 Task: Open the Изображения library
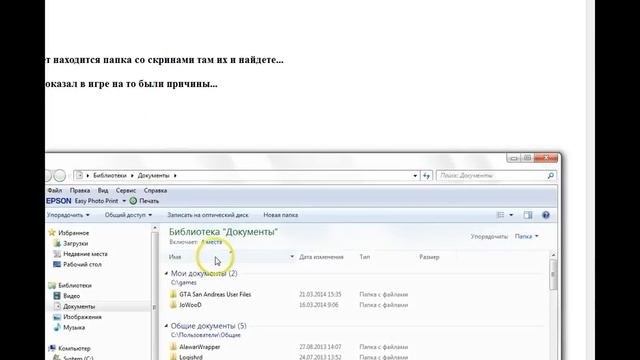tap(82, 317)
